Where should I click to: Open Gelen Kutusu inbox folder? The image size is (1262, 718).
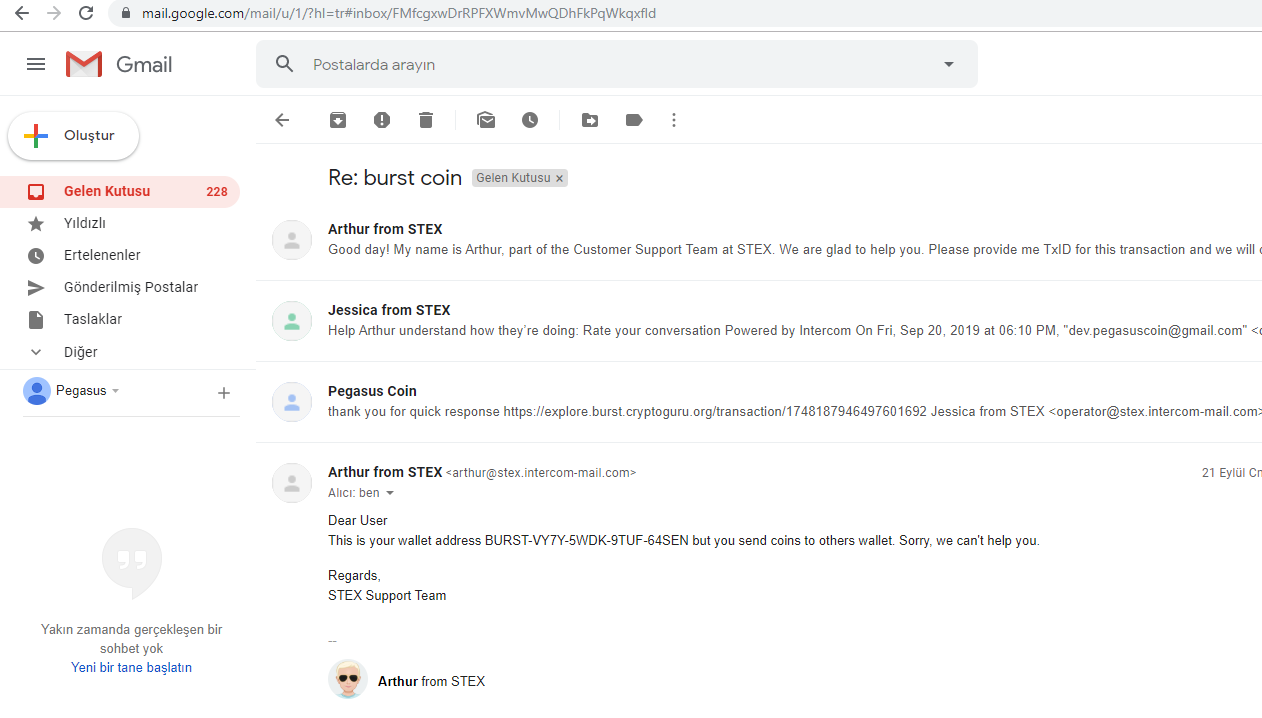[x=120, y=191]
